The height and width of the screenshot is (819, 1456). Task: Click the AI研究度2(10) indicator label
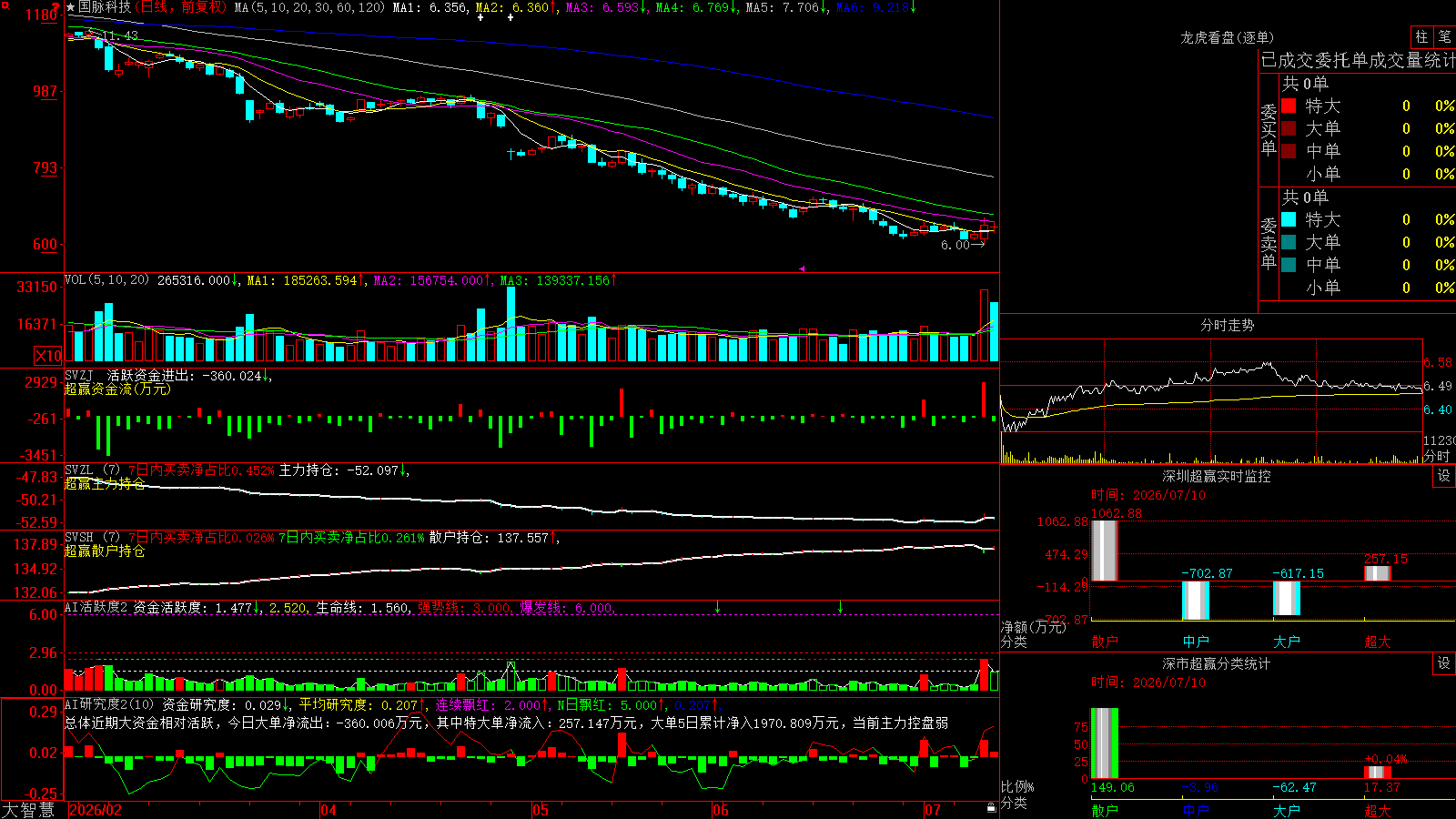point(110,704)
